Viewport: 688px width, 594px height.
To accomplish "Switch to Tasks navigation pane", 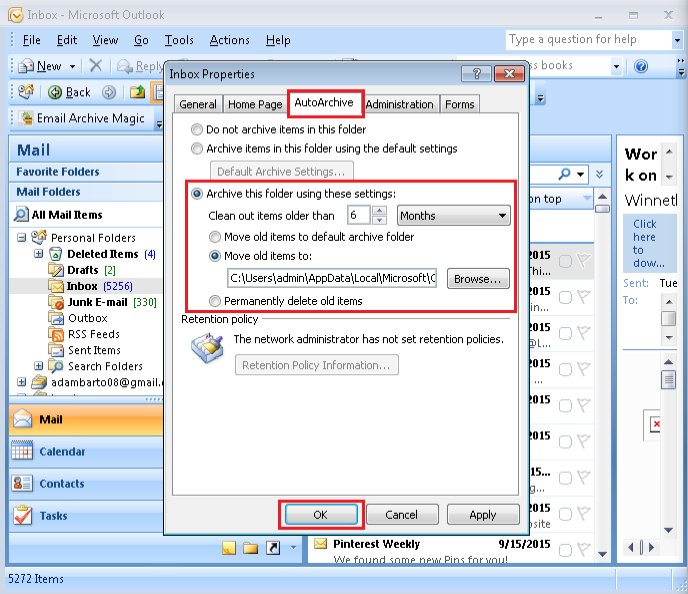I will click(x=86, y=515).
